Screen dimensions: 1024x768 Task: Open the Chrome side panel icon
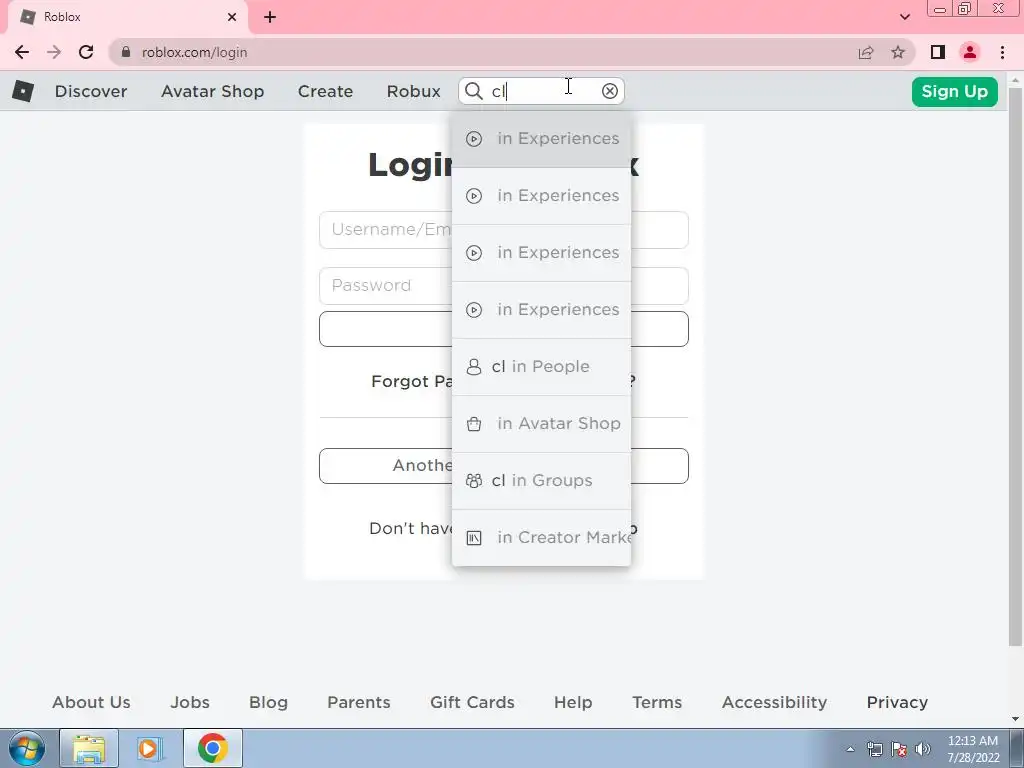click(x=938, y=52)
